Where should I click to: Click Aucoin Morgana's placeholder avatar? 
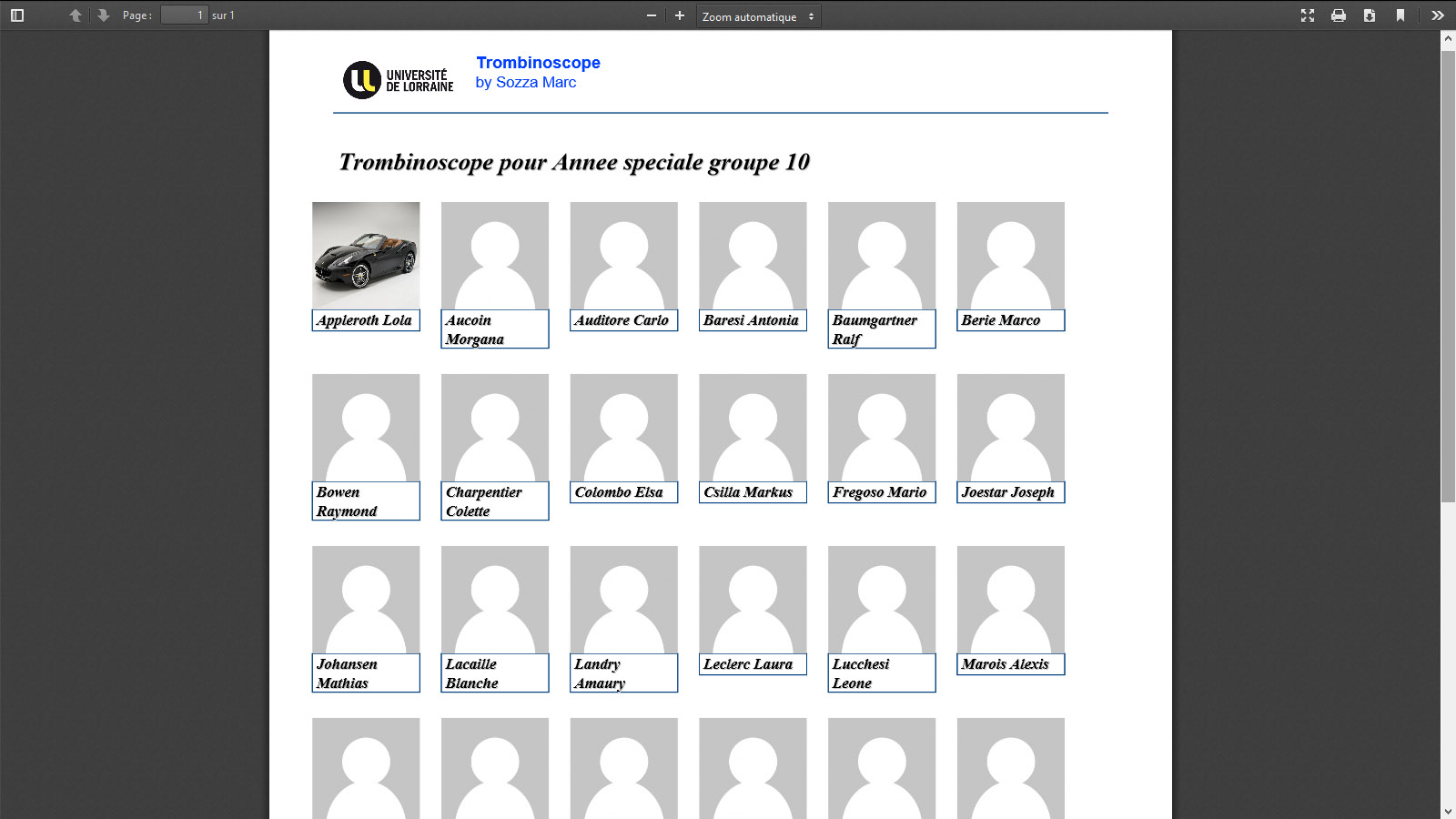[x=495, y=256]
